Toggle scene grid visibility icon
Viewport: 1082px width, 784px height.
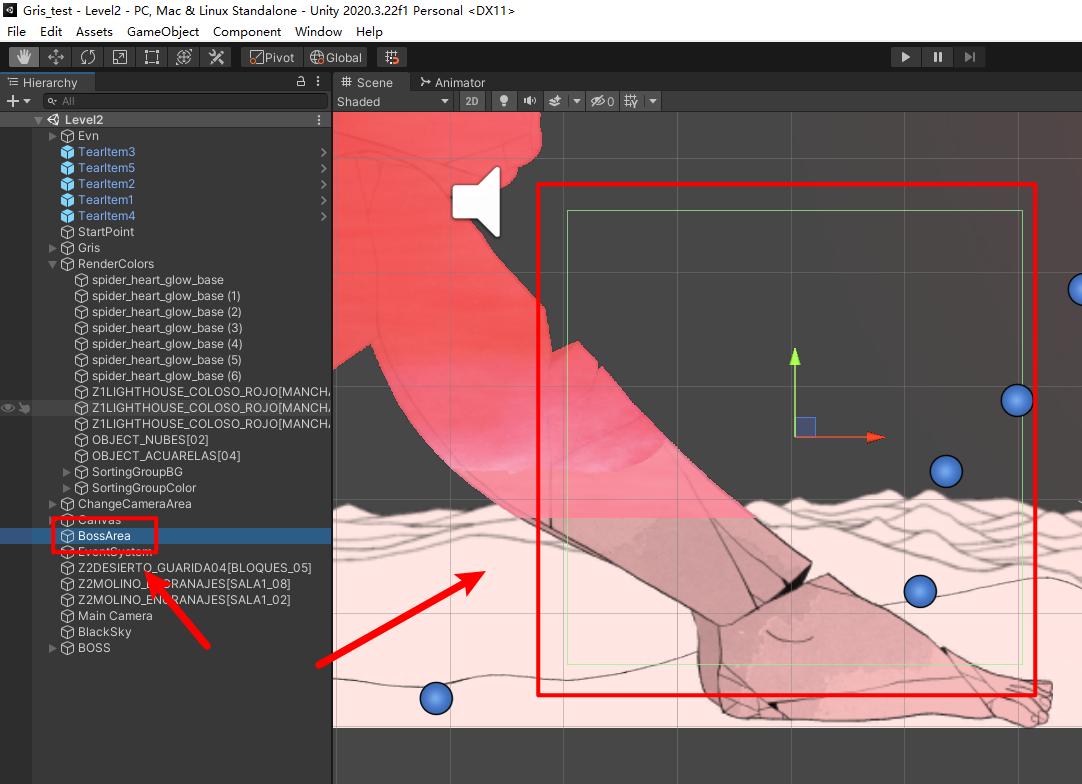631,101
